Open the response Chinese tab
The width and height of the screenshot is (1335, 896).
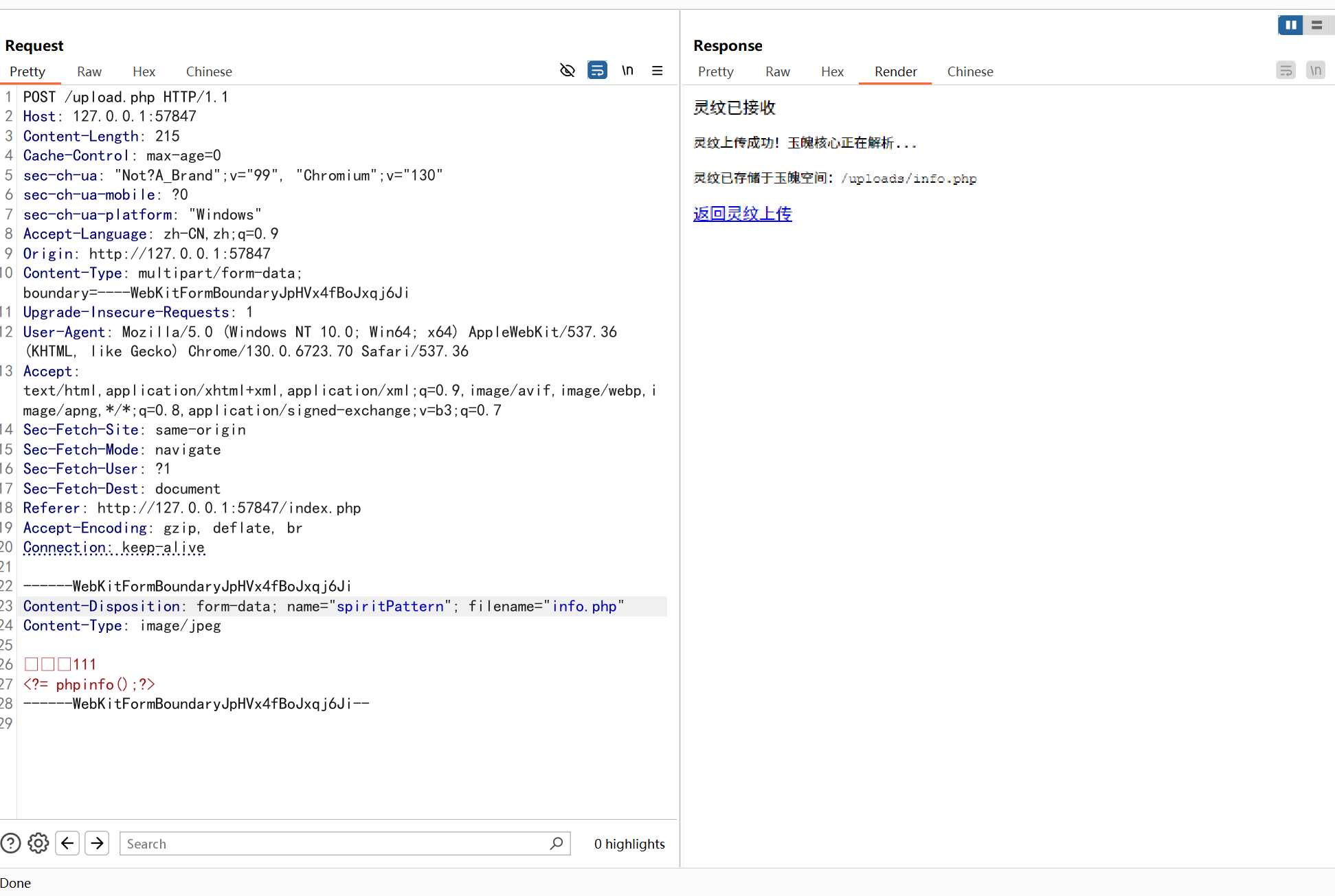pos(969,71)
